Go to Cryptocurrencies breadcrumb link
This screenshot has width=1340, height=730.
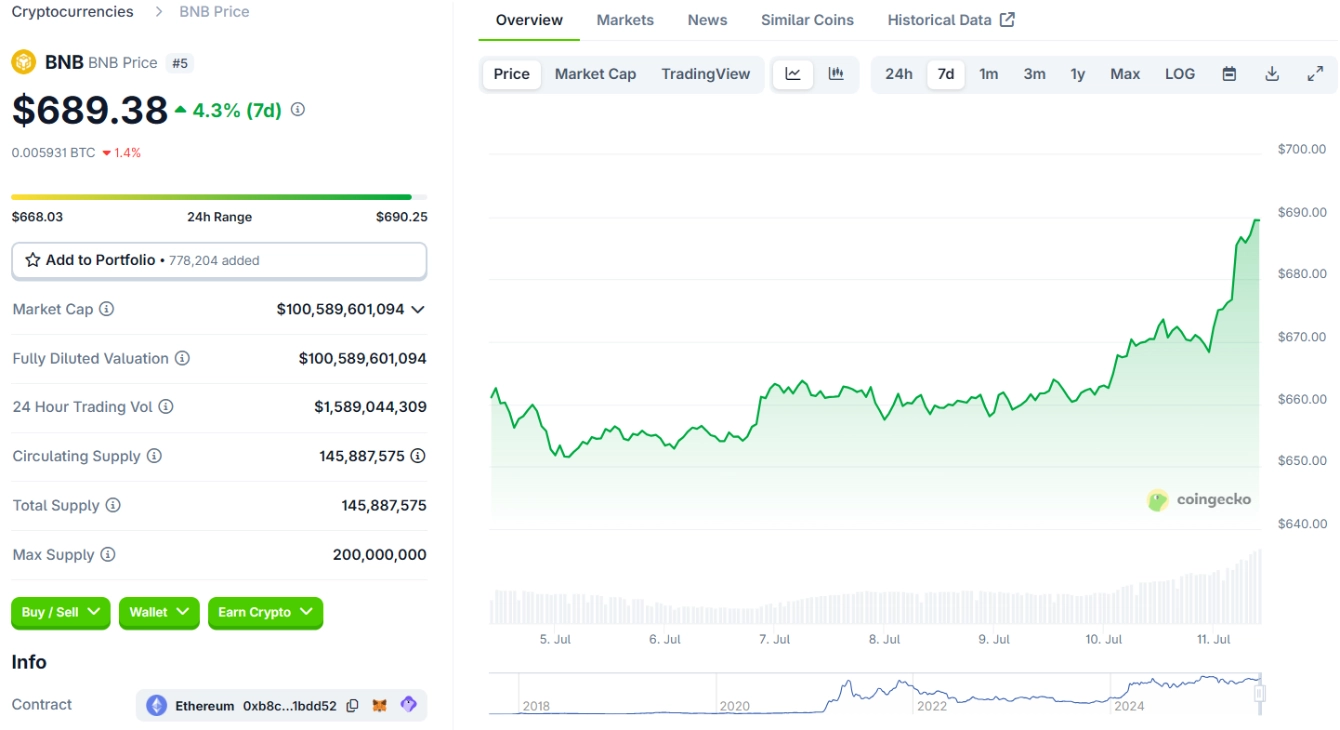pos(72,12)
